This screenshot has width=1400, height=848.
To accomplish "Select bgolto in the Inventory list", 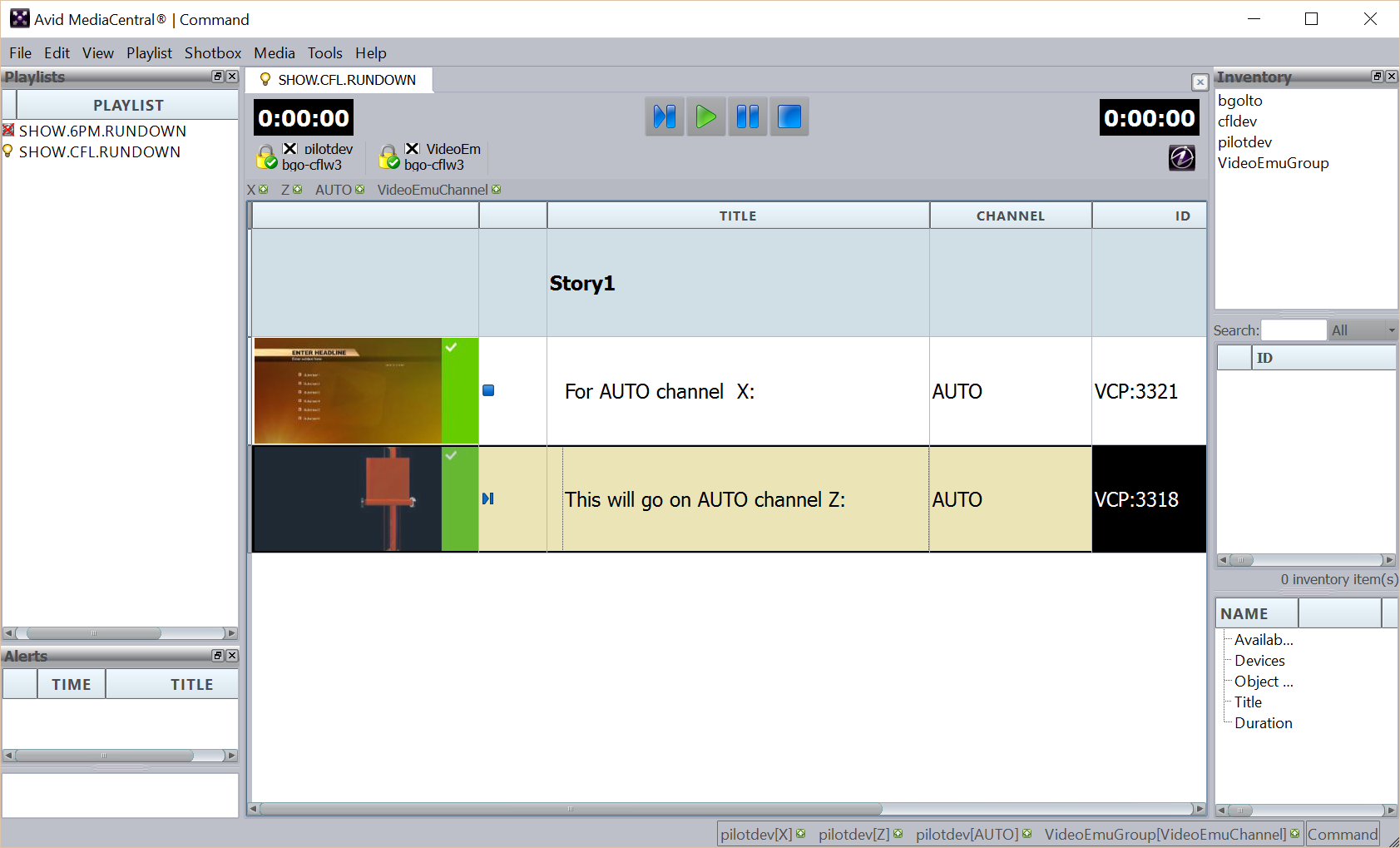I will 1240,101.
